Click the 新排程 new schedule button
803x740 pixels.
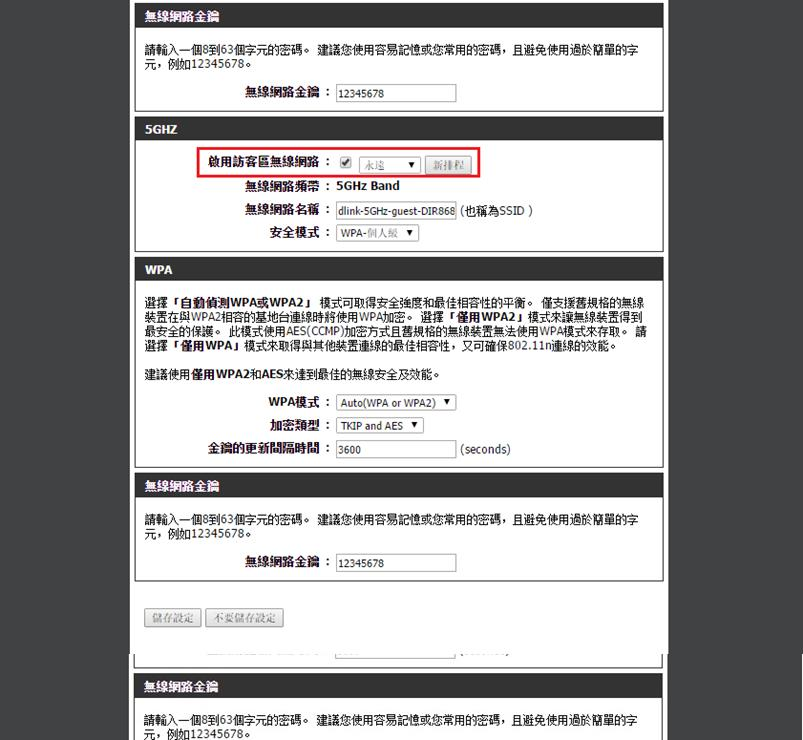click(x=447, y=165)
